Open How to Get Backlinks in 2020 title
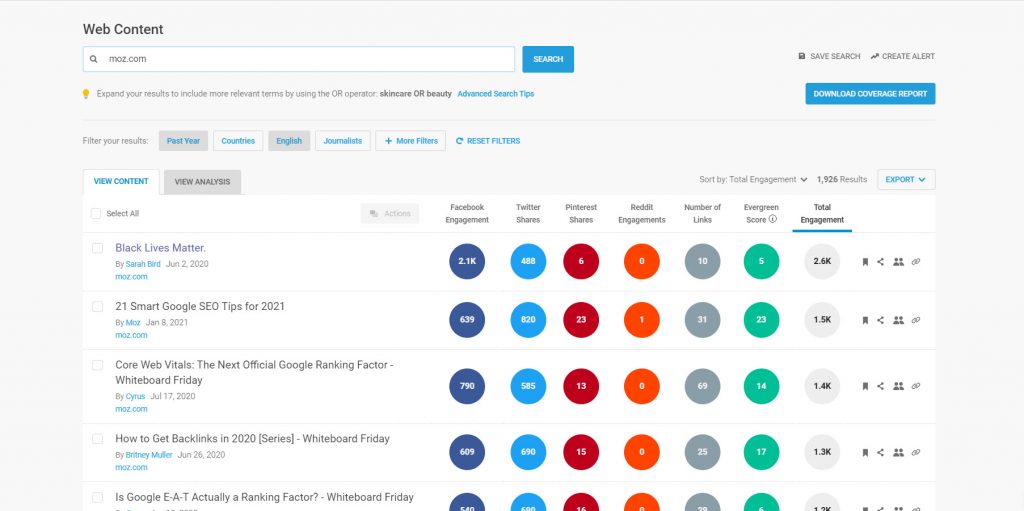Image resolution: width=1024 pixels, height=511 pixels. point(252,439)
